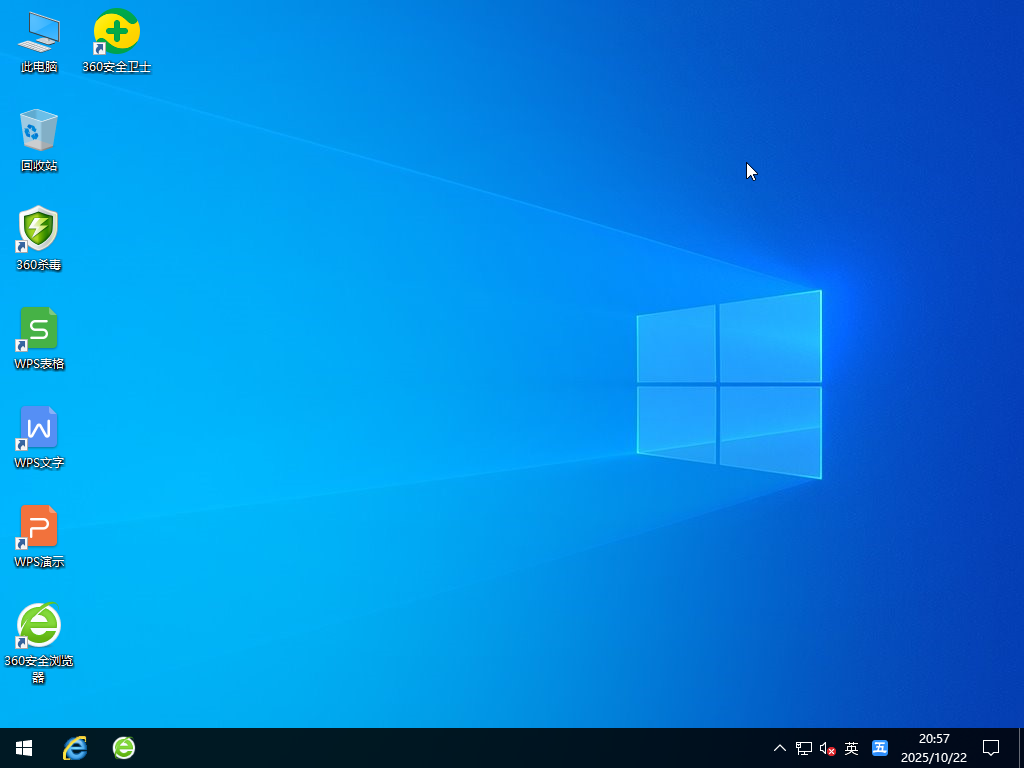The height and width of the screenshot is (768, 1024).
Task: Open the network status tray icon
Action: [x=804, y=748]
